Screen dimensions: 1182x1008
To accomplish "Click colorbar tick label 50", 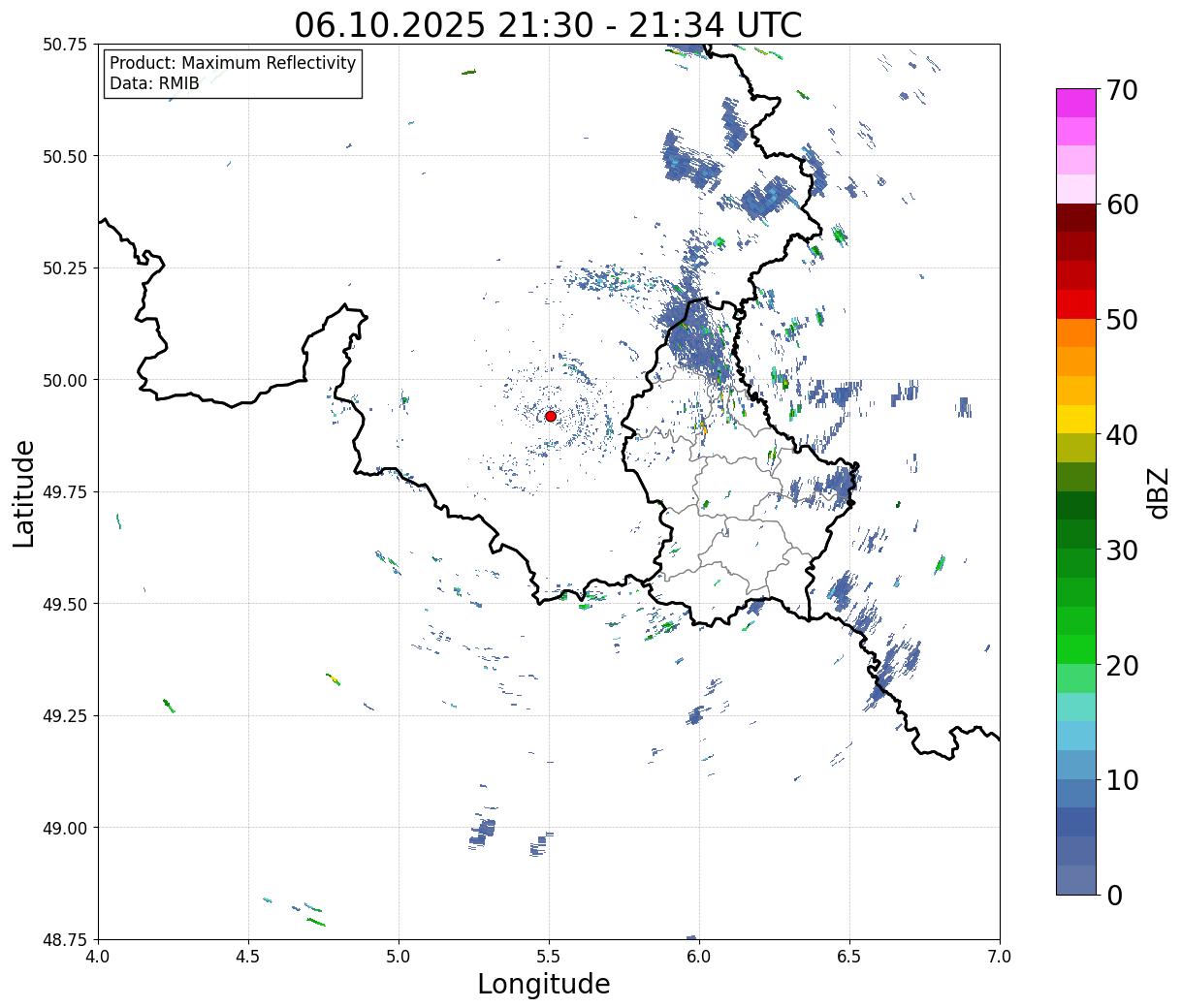I will pos(1121,320).
